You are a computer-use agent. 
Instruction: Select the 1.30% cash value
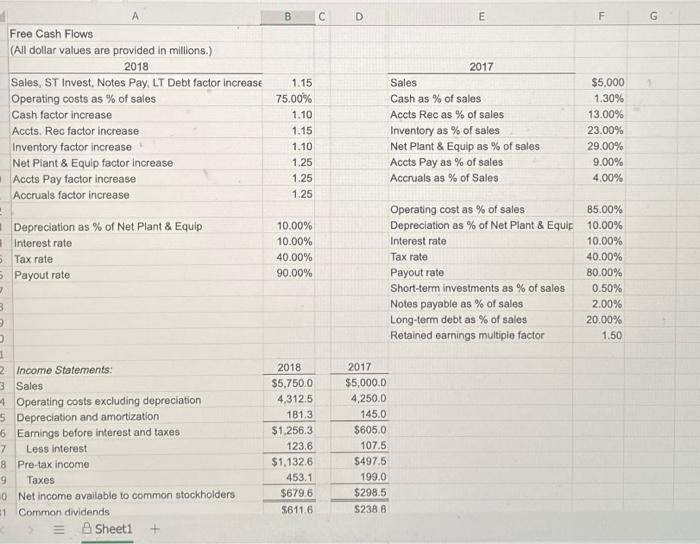click(x=608, y=98)
